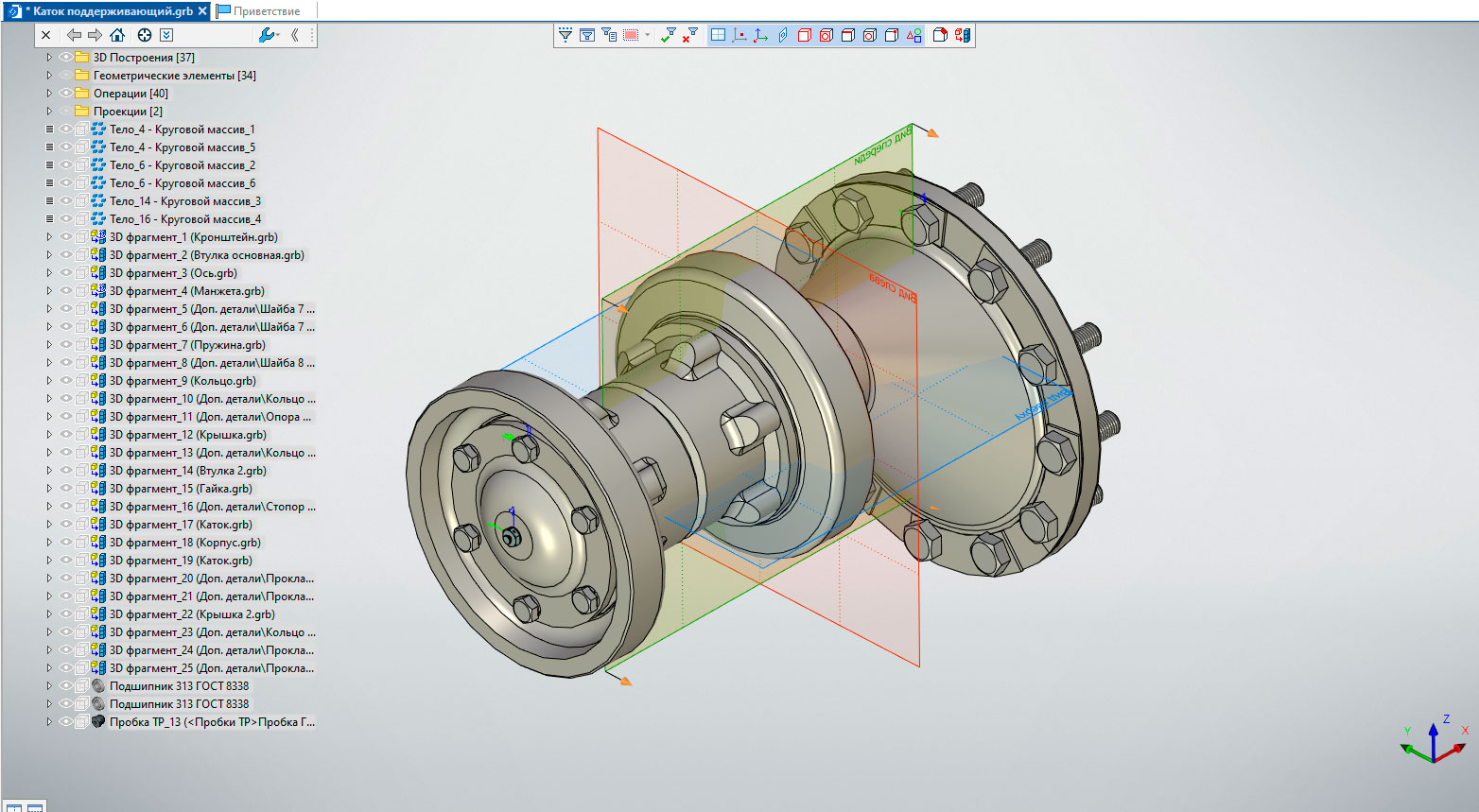Click the pink dashed rectangle selection icon
Screen dimensions: 1479x812
pyautogui.click(x=631, y=35)
